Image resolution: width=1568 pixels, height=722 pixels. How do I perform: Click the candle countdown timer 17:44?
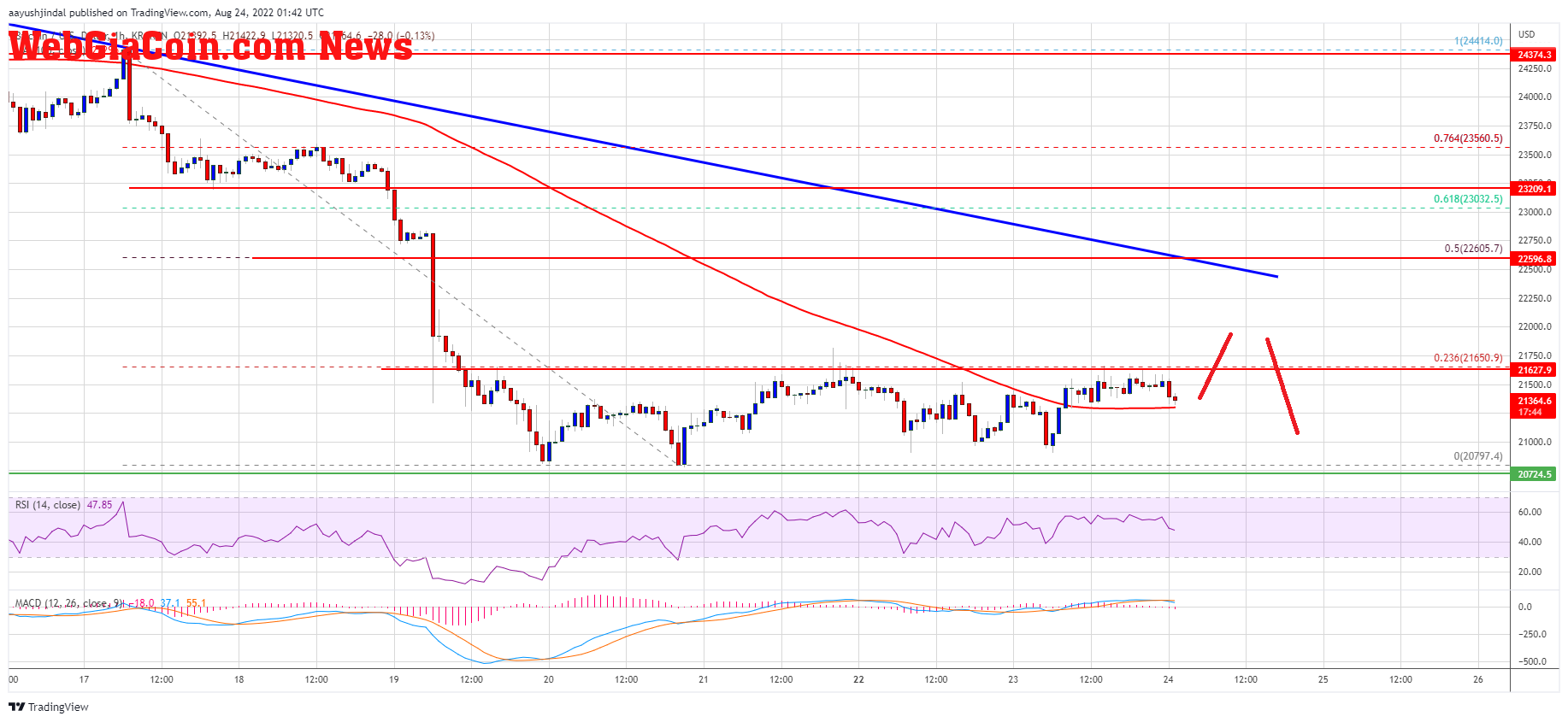tap(1530, 413)
